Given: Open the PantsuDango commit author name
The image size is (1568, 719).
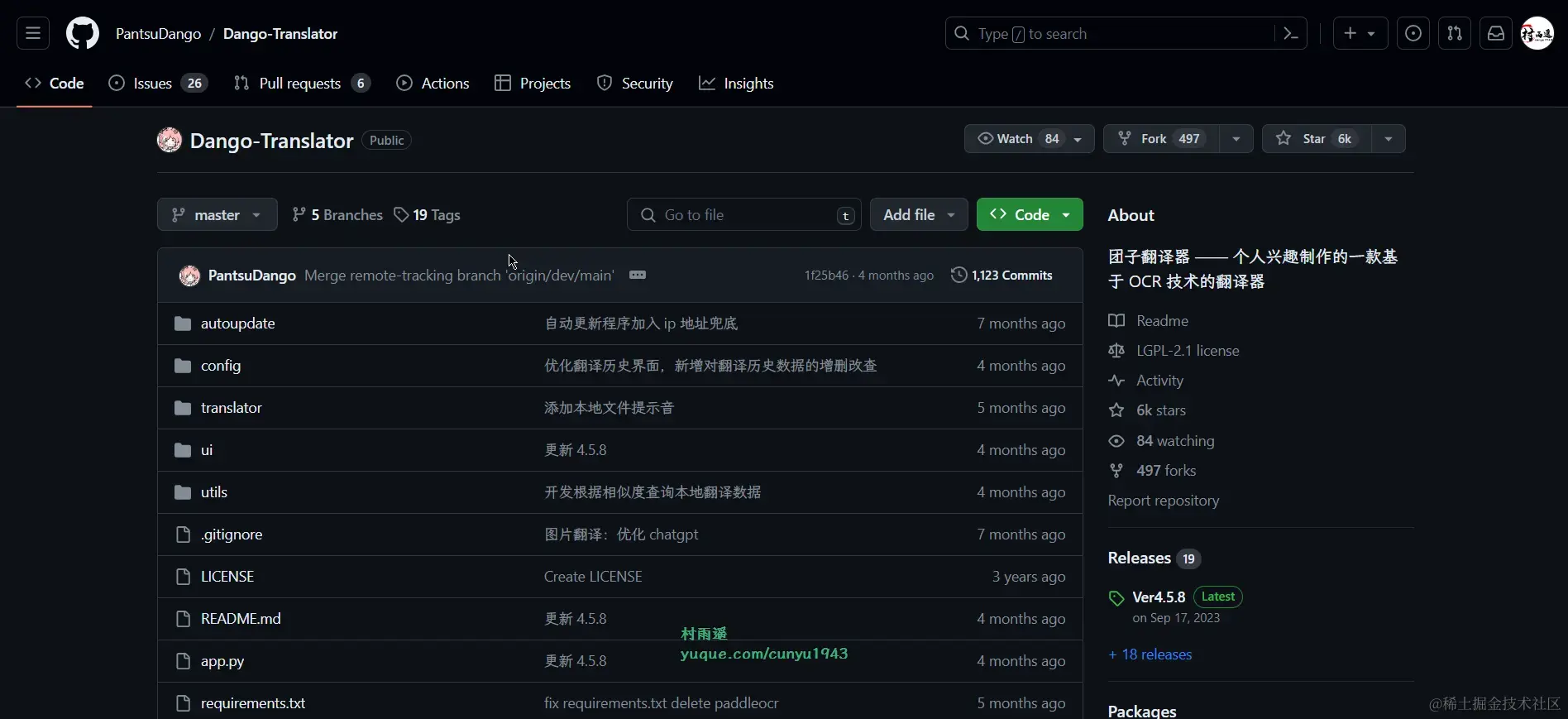Looking at the screenshot, I should [251, 276].
